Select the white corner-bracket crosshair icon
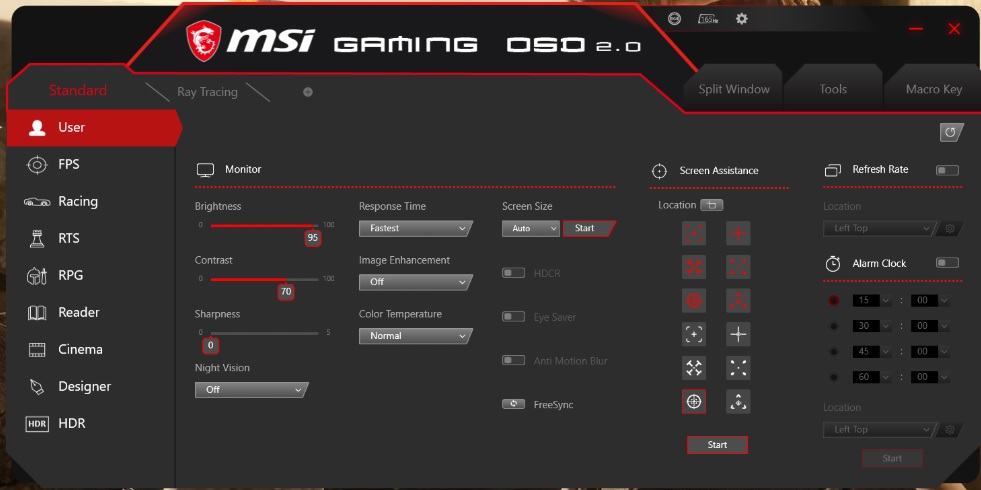 694,334
